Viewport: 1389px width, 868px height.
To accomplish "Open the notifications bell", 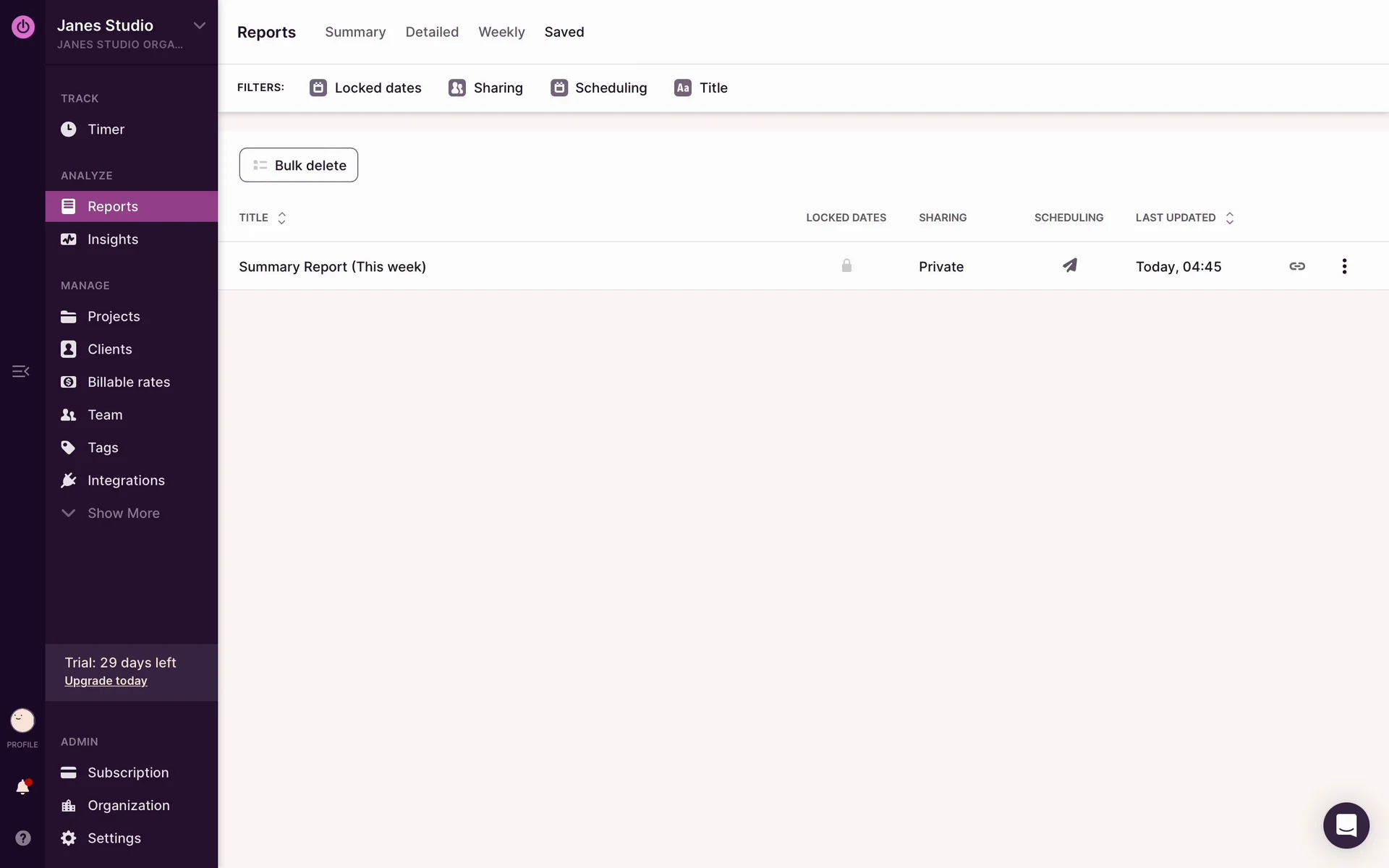I will pyautogui.click(x=22, y=787).
